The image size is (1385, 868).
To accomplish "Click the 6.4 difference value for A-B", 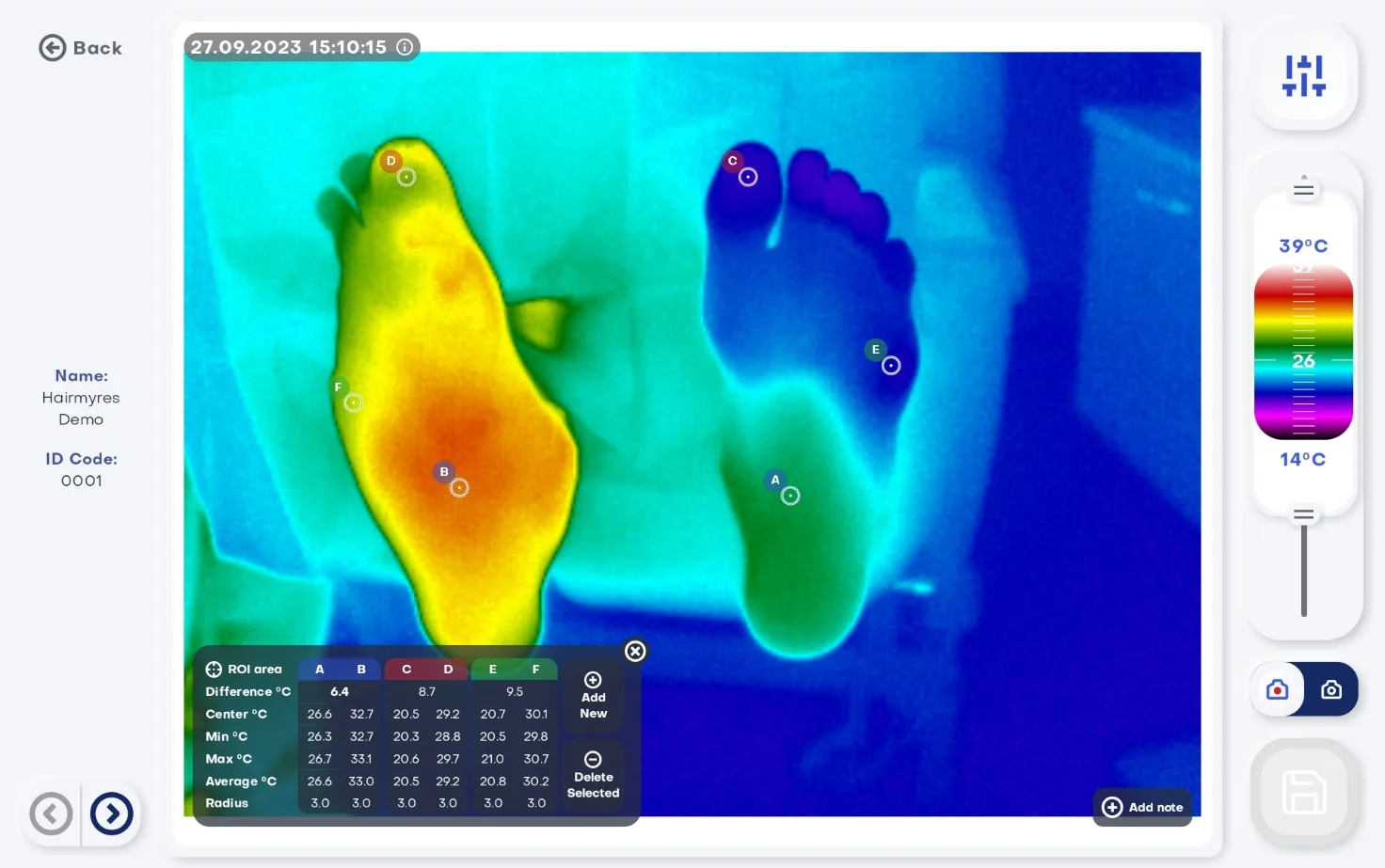I will click(340, 691).
